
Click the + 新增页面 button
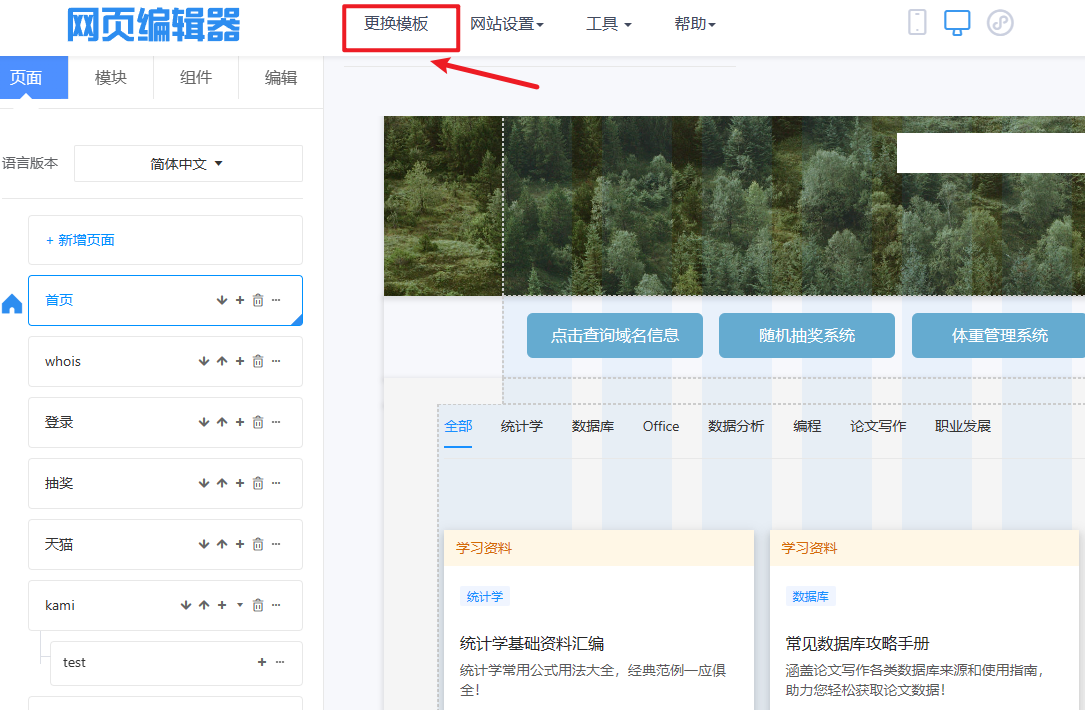tap(80, 240)
